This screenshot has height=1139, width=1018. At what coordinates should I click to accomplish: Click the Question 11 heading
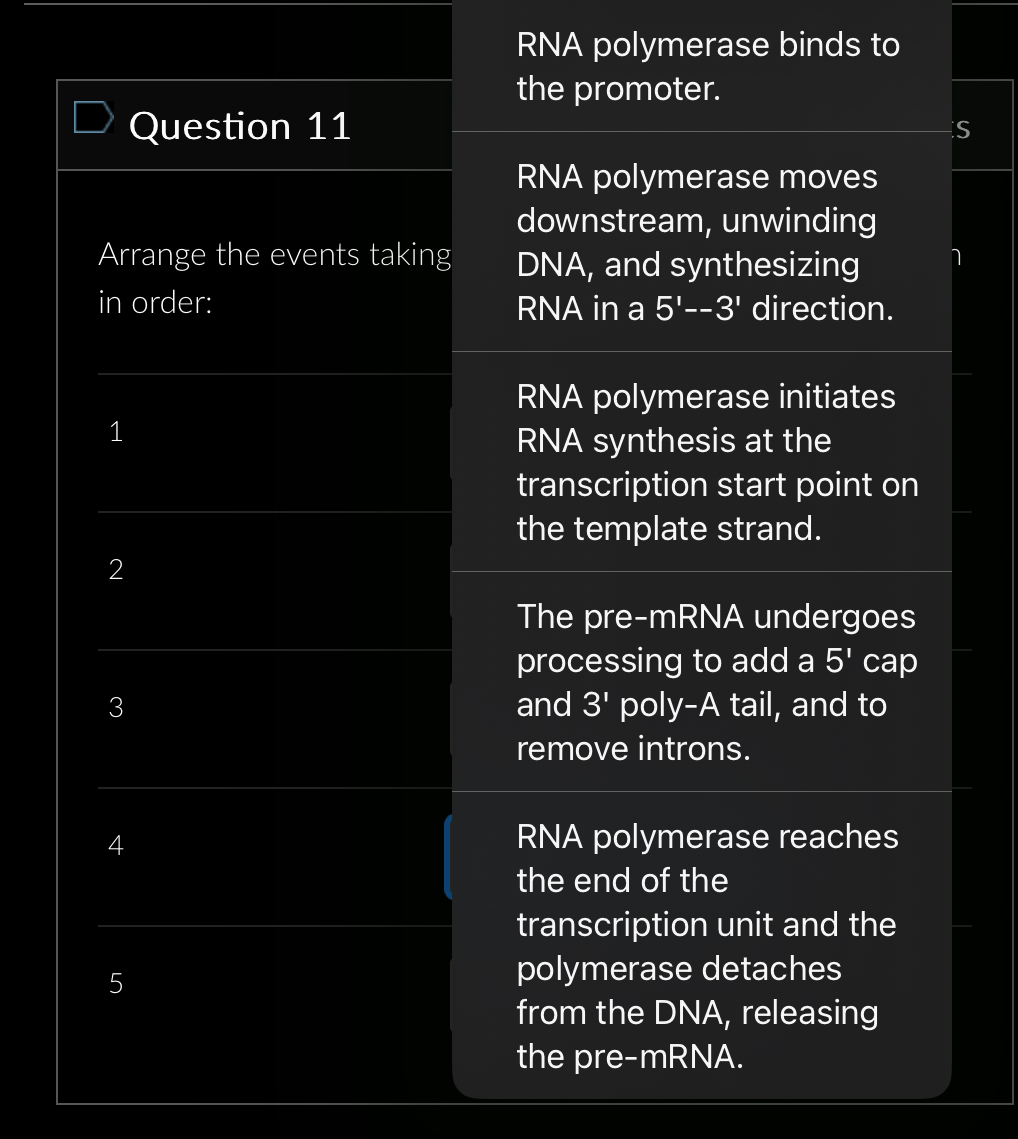tap(240, 126)
